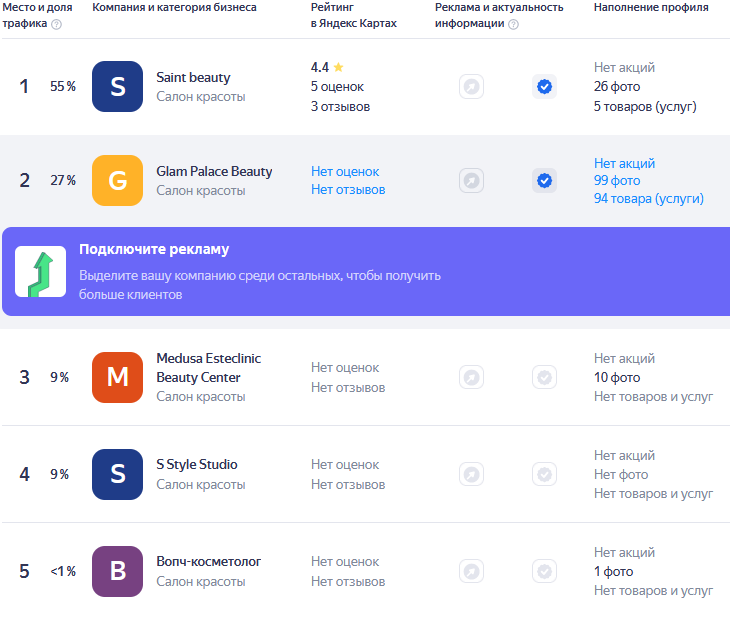730x620 pixels.
Task: Open the S Style Studio avatar
Action: 117,474
